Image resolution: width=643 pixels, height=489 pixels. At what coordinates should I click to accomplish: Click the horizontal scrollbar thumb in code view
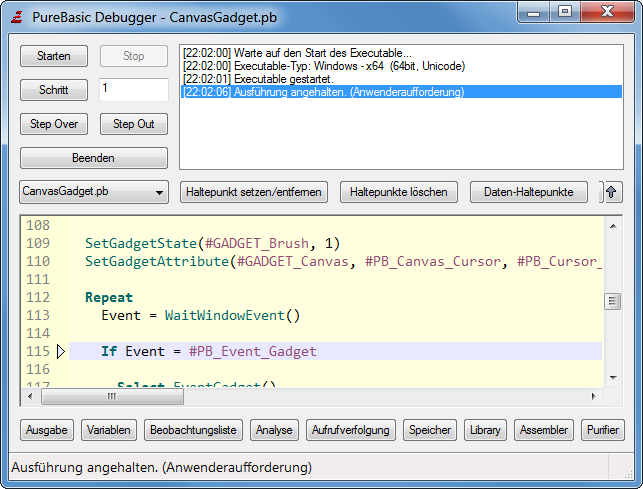click(x=112, y=396)
